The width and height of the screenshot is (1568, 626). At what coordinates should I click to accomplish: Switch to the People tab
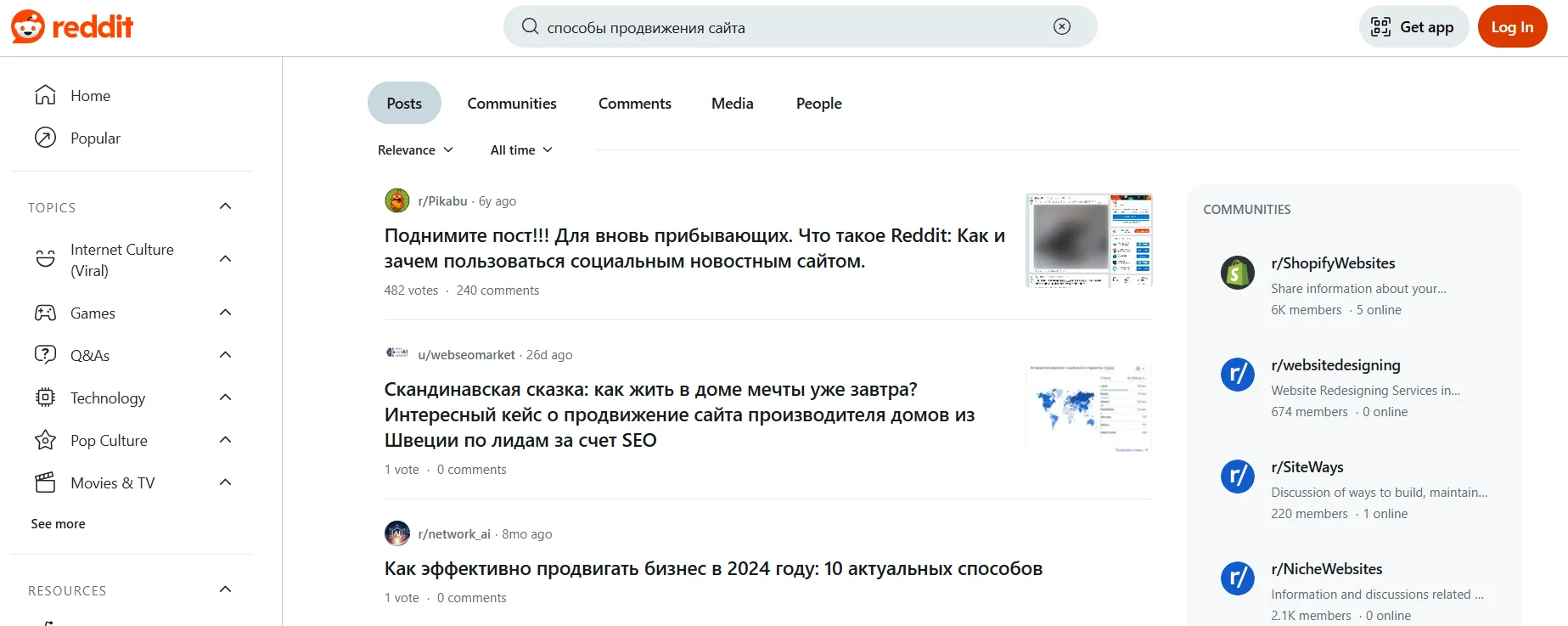pyautogui.click(x=819, y=103)
